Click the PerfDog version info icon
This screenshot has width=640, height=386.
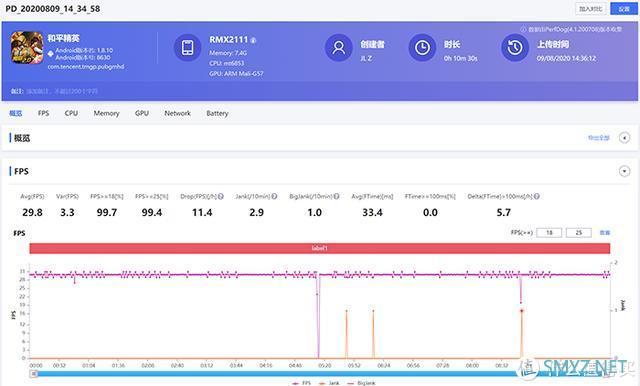[523, 29]
